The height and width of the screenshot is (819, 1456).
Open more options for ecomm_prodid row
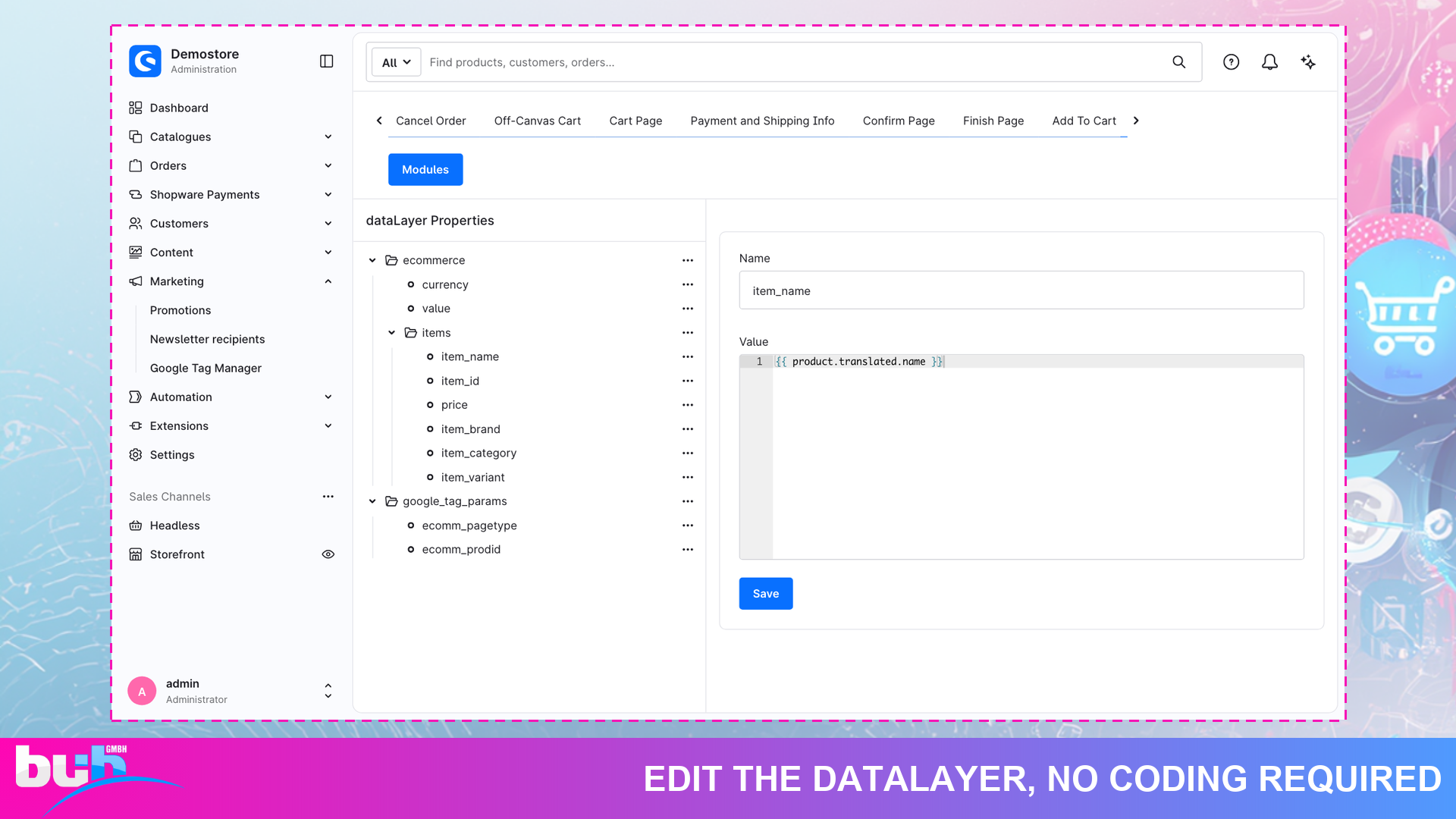[x=688, y=549]
